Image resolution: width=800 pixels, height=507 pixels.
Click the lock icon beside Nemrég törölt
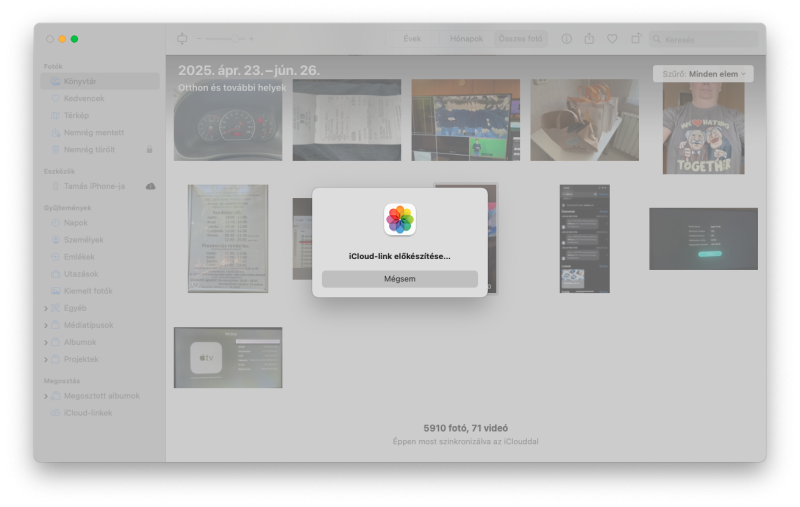[149, 149]
